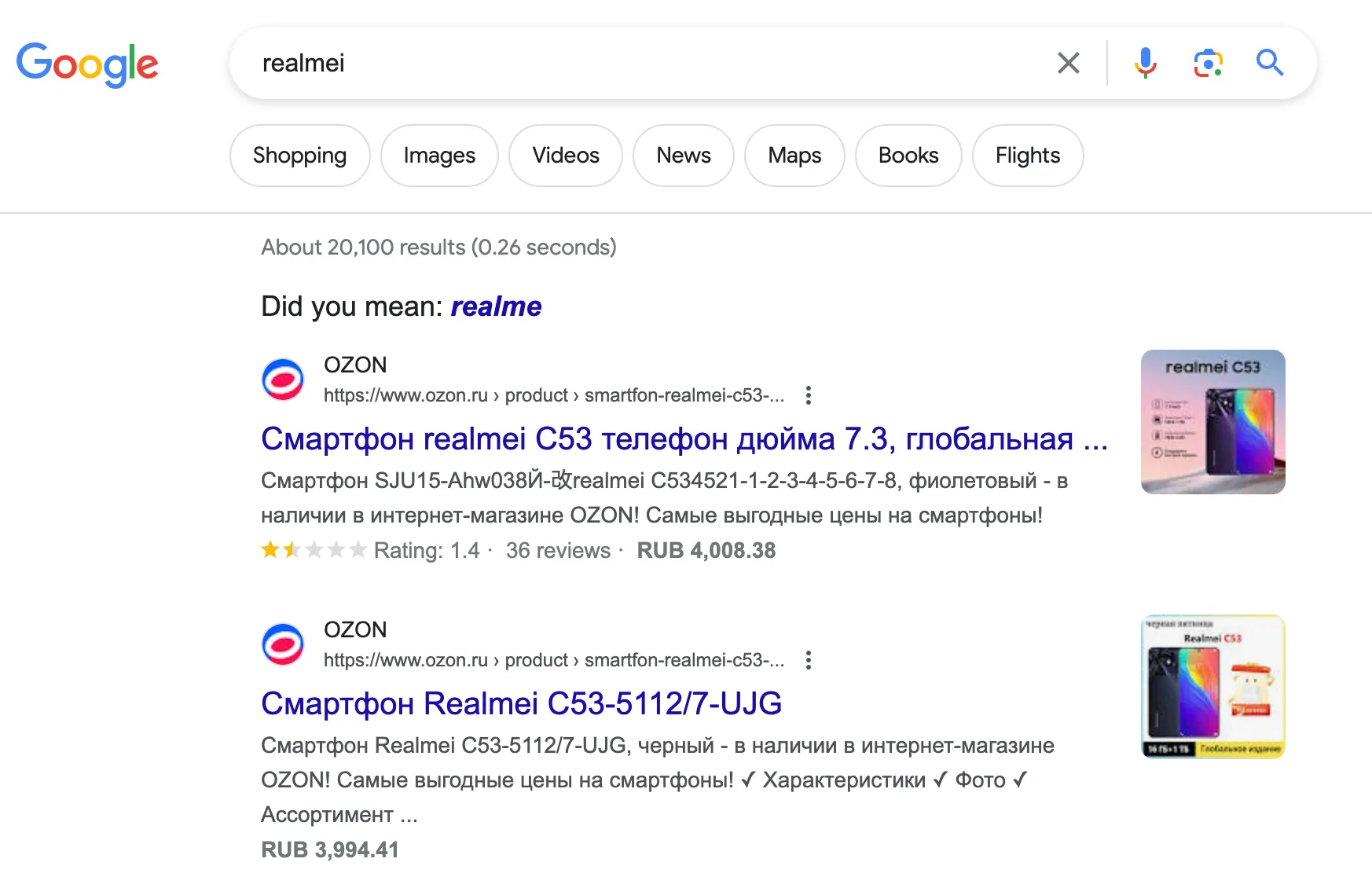Screen dimensions: 1372x888
Task: Open more options for second OZON result
Action: tap(808, 660)
